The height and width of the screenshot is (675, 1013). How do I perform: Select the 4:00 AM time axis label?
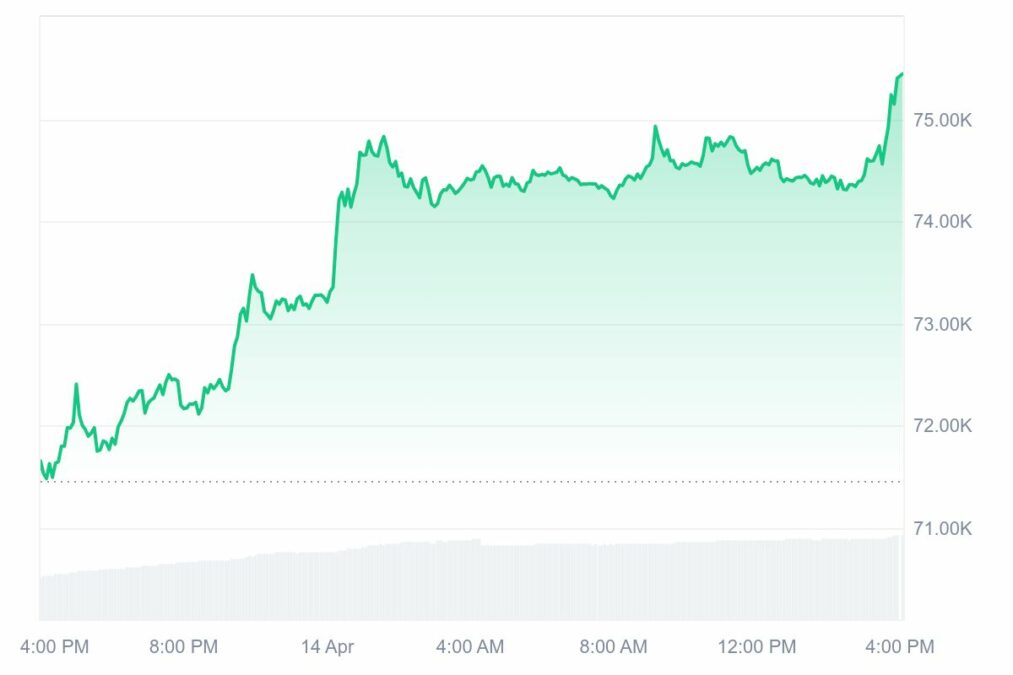471,647
